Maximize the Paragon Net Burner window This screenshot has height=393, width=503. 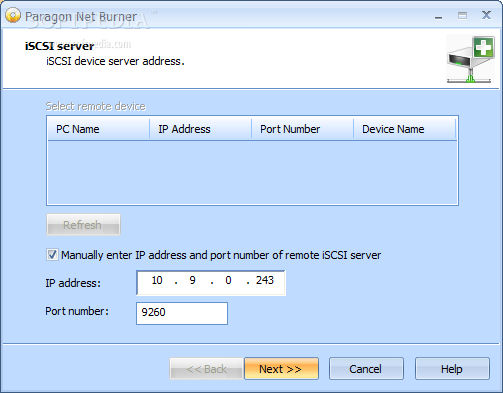click(x=462, y=16)
